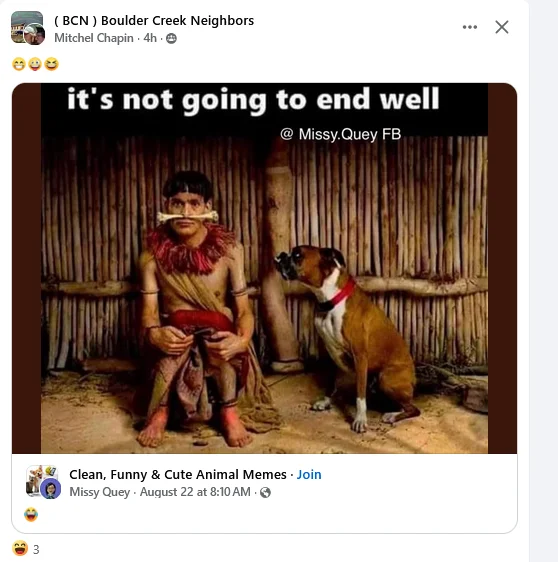Open the three-dots post options menu
This screenshot has height=562, width=558.
(x=469, y=27)
